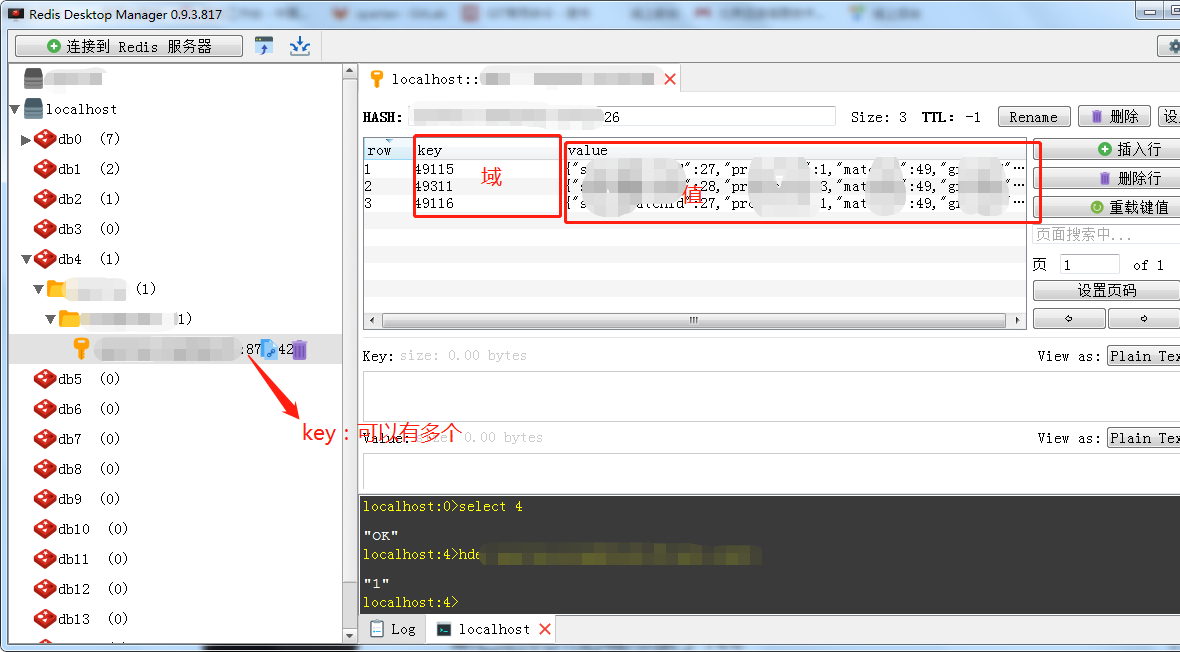Select db5 database icon
The image size is (1180, 652).
point(45,379)
